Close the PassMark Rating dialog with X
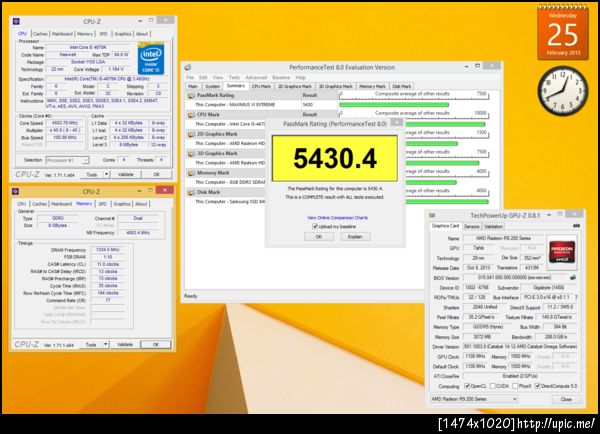 coord(397,122)
